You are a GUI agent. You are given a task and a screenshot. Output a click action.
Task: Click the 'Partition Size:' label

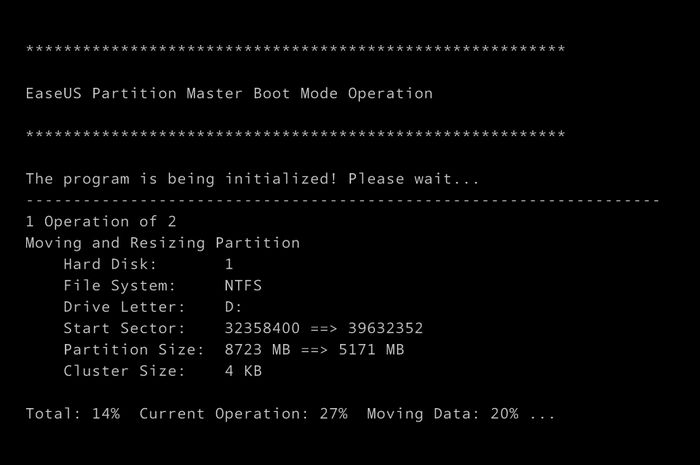(x=133, y=350)
